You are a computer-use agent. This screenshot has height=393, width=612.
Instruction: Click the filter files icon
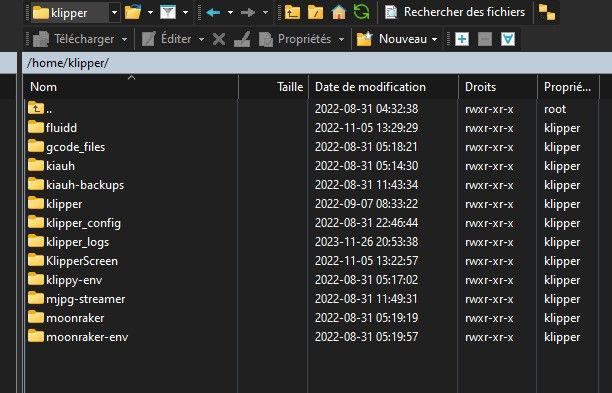(x=168, y=12)
